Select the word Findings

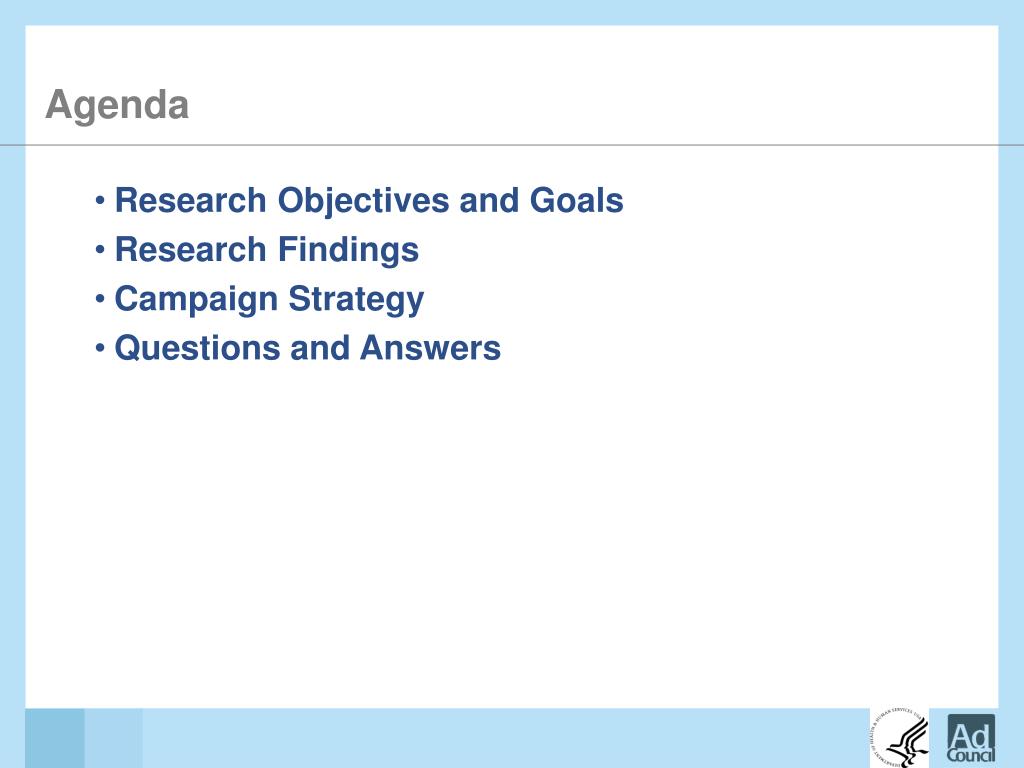[348, 251]
